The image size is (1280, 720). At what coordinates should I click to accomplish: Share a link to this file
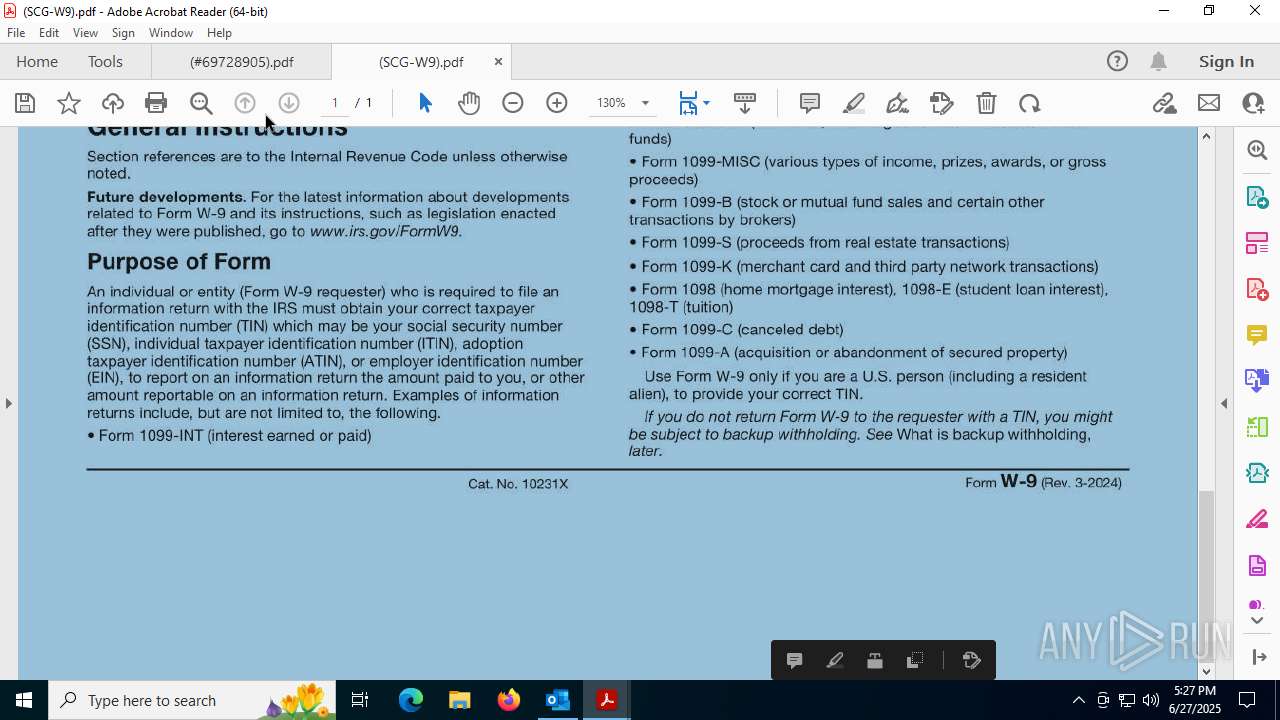pos(1165,103)
